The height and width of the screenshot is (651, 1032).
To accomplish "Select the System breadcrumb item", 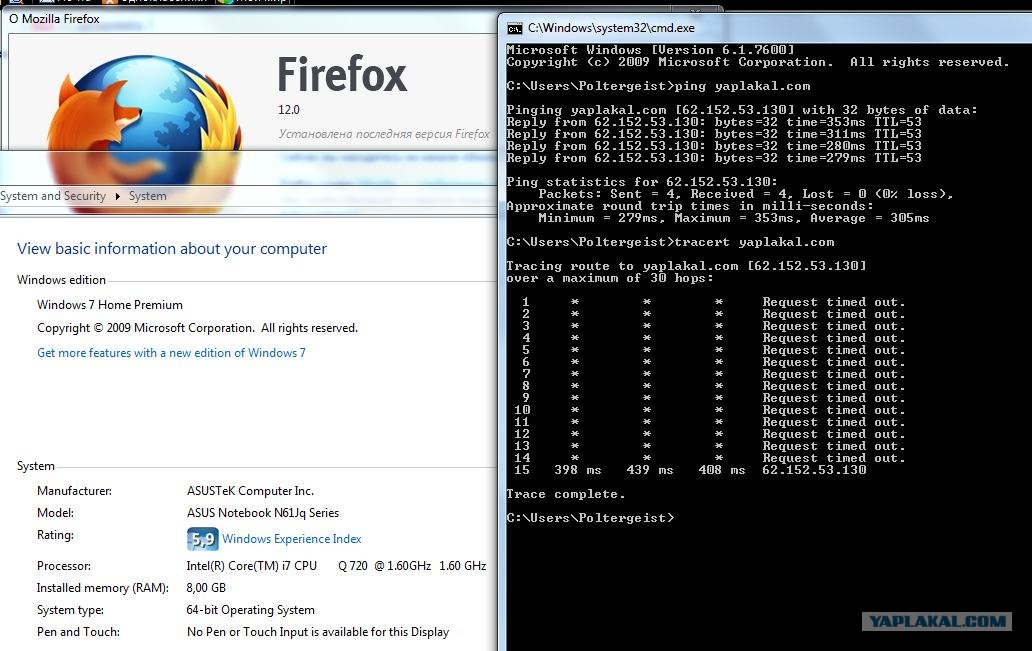I will click(147, 196).
